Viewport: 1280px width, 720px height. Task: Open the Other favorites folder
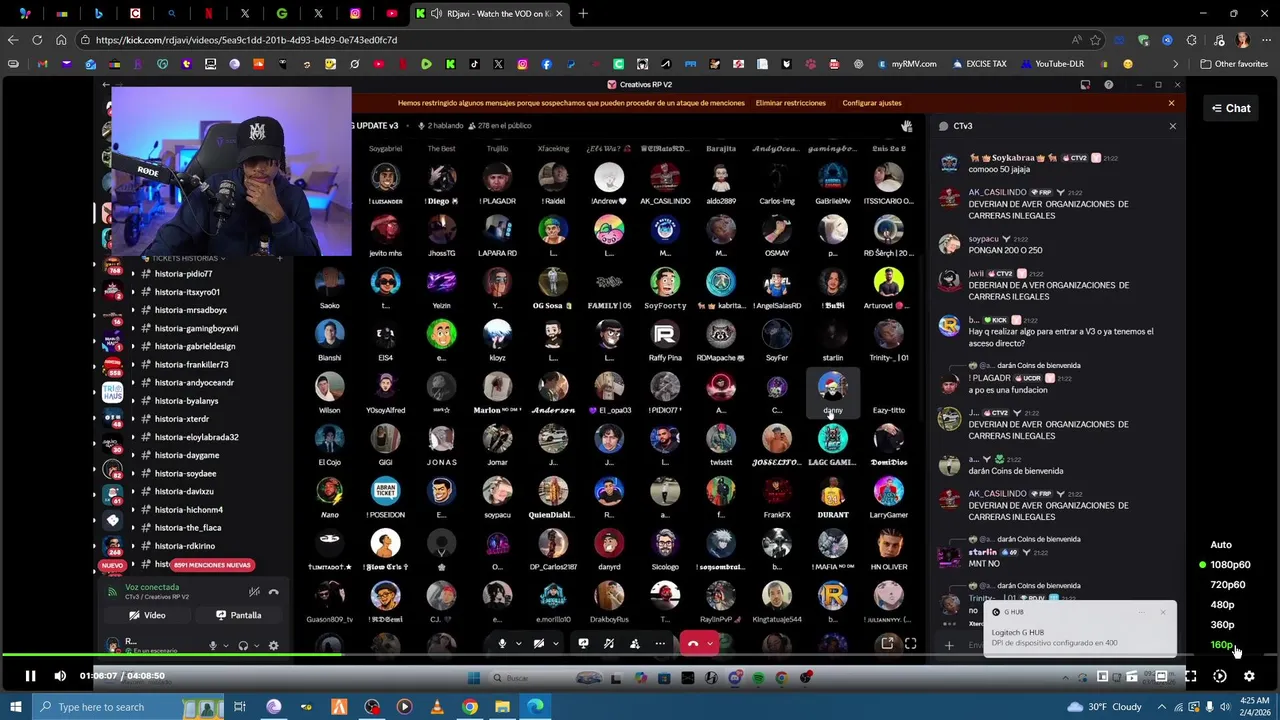point(1234,64)
